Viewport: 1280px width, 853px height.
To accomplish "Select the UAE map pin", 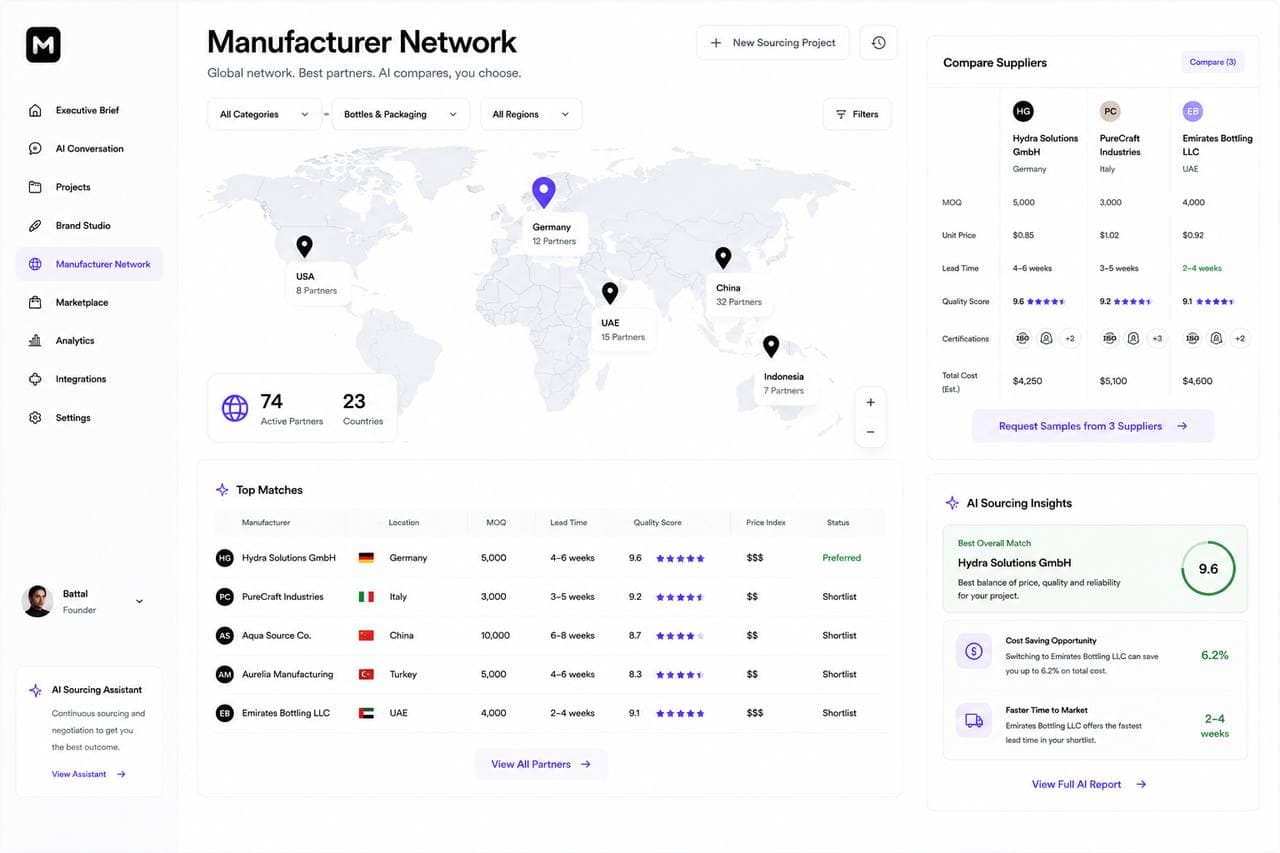I will coord(610,293).
